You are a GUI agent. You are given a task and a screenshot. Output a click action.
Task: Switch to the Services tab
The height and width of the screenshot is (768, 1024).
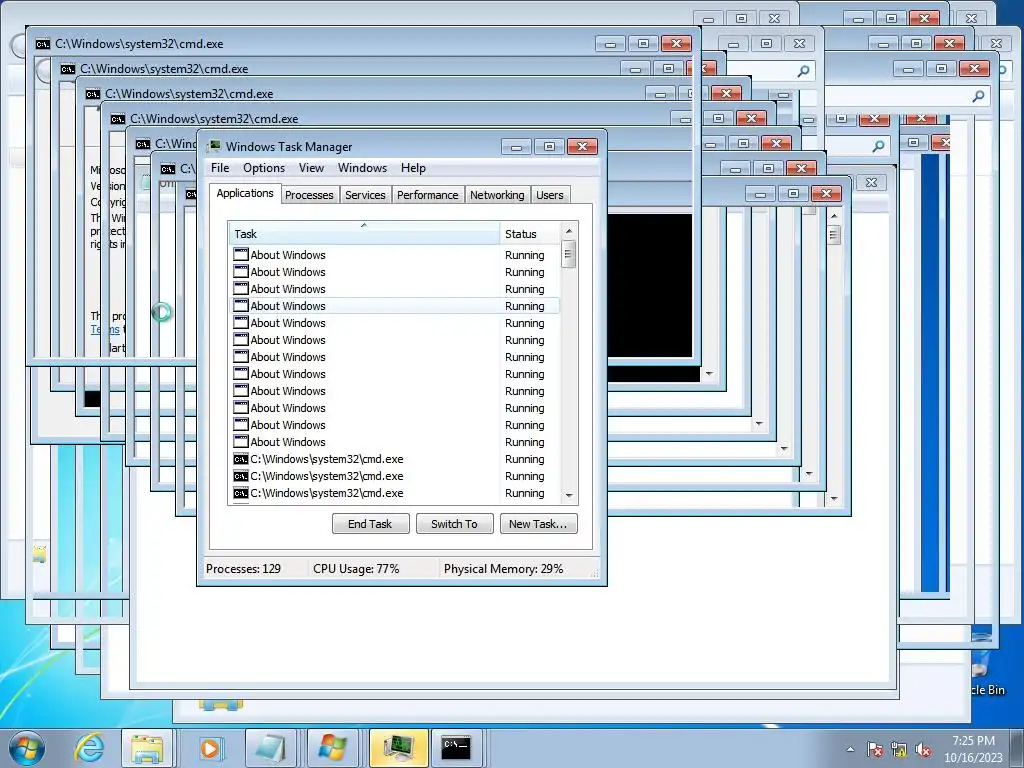pos(365,195)
